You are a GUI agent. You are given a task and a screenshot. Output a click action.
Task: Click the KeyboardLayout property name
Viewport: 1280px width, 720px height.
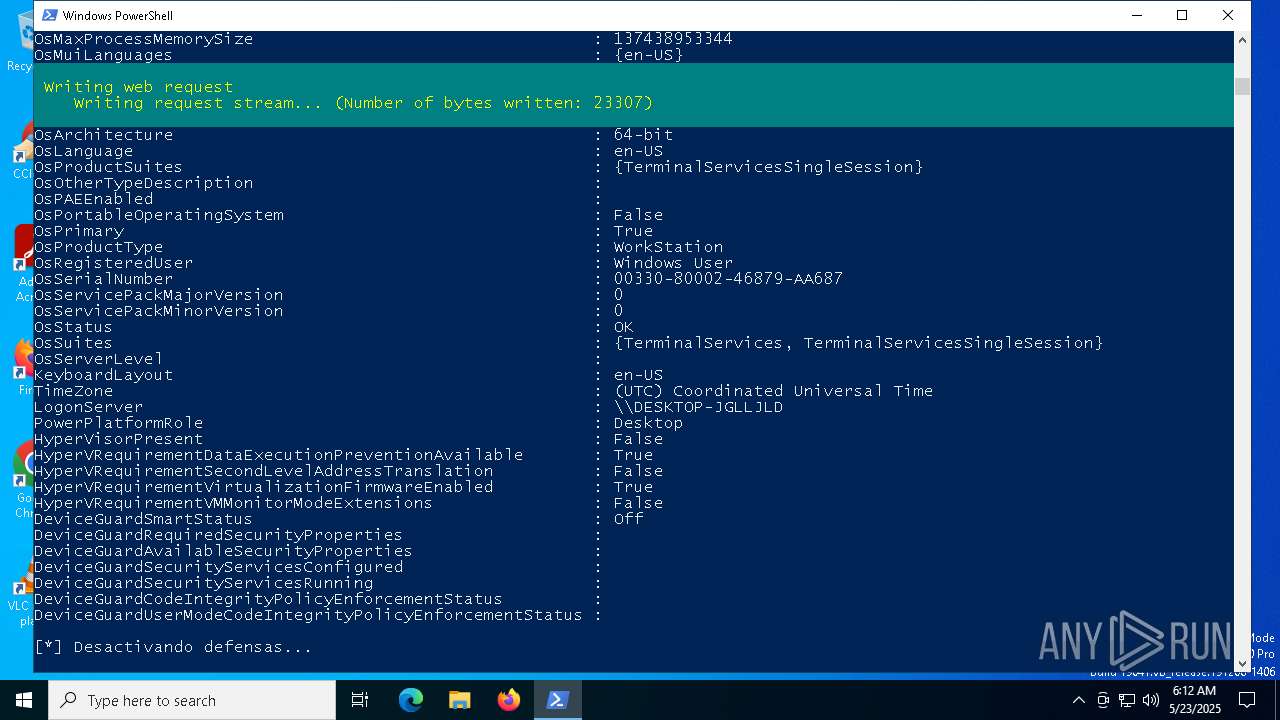[103, 375]
